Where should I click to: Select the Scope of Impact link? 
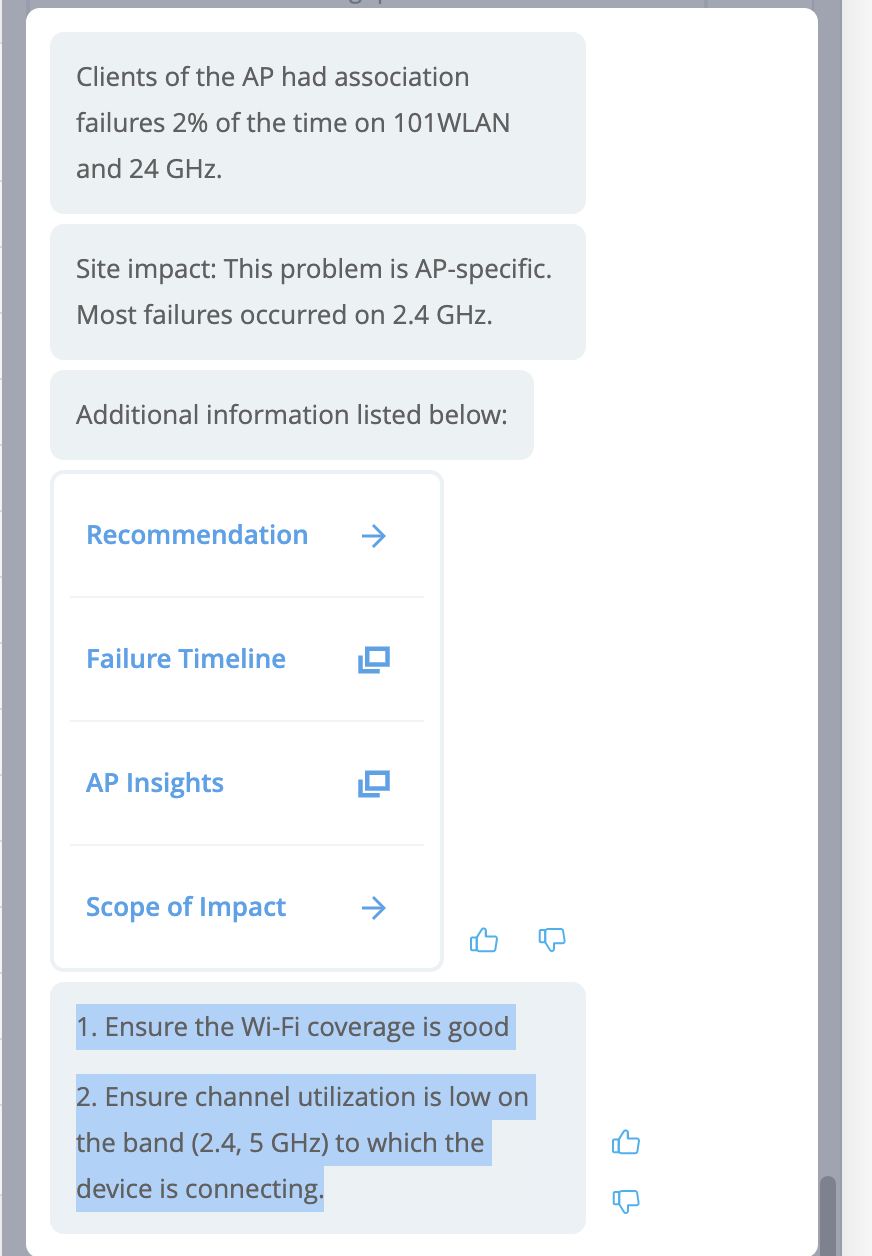point(186,907)
